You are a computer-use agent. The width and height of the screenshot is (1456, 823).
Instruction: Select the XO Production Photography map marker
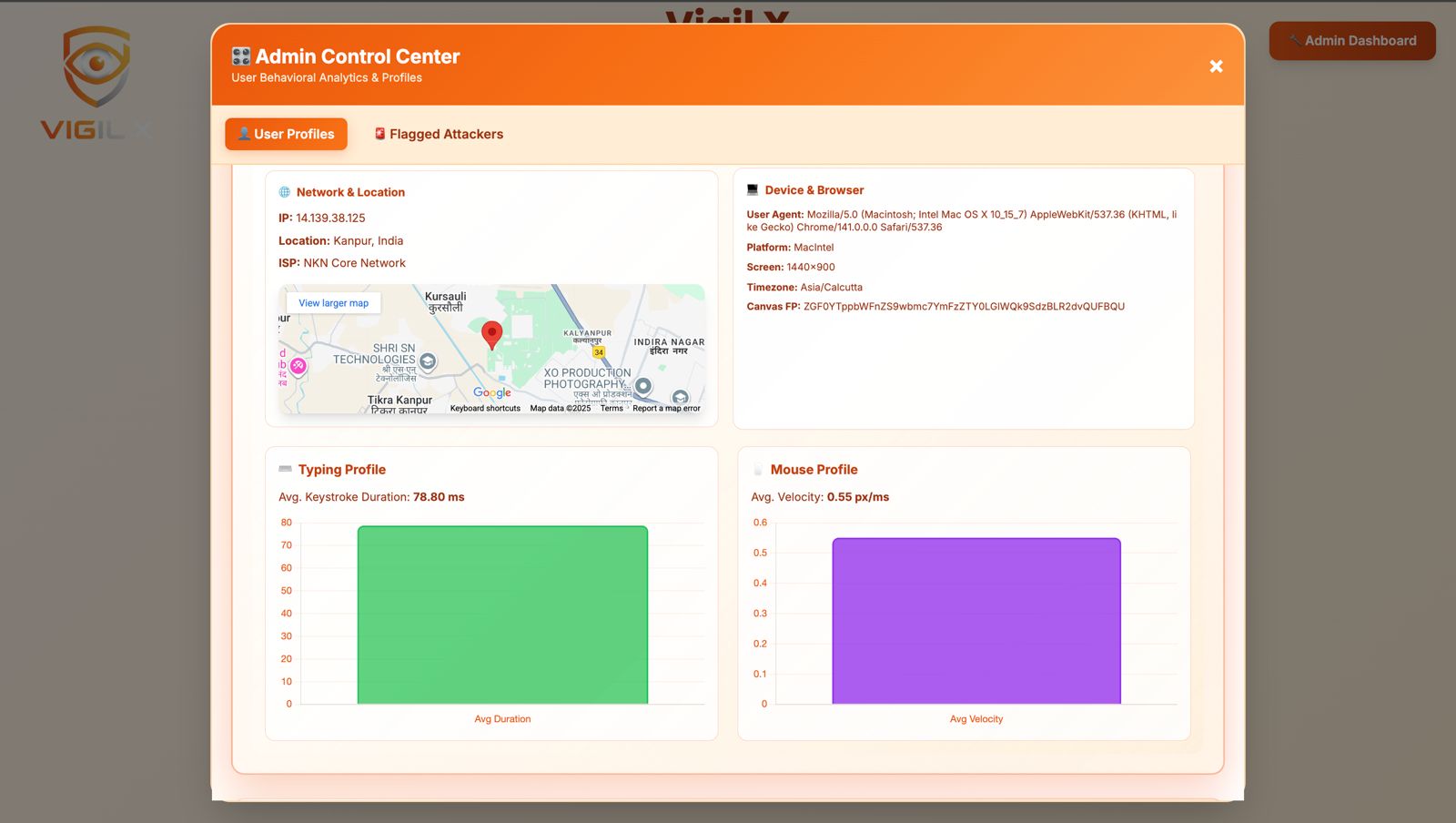point(643,386)
